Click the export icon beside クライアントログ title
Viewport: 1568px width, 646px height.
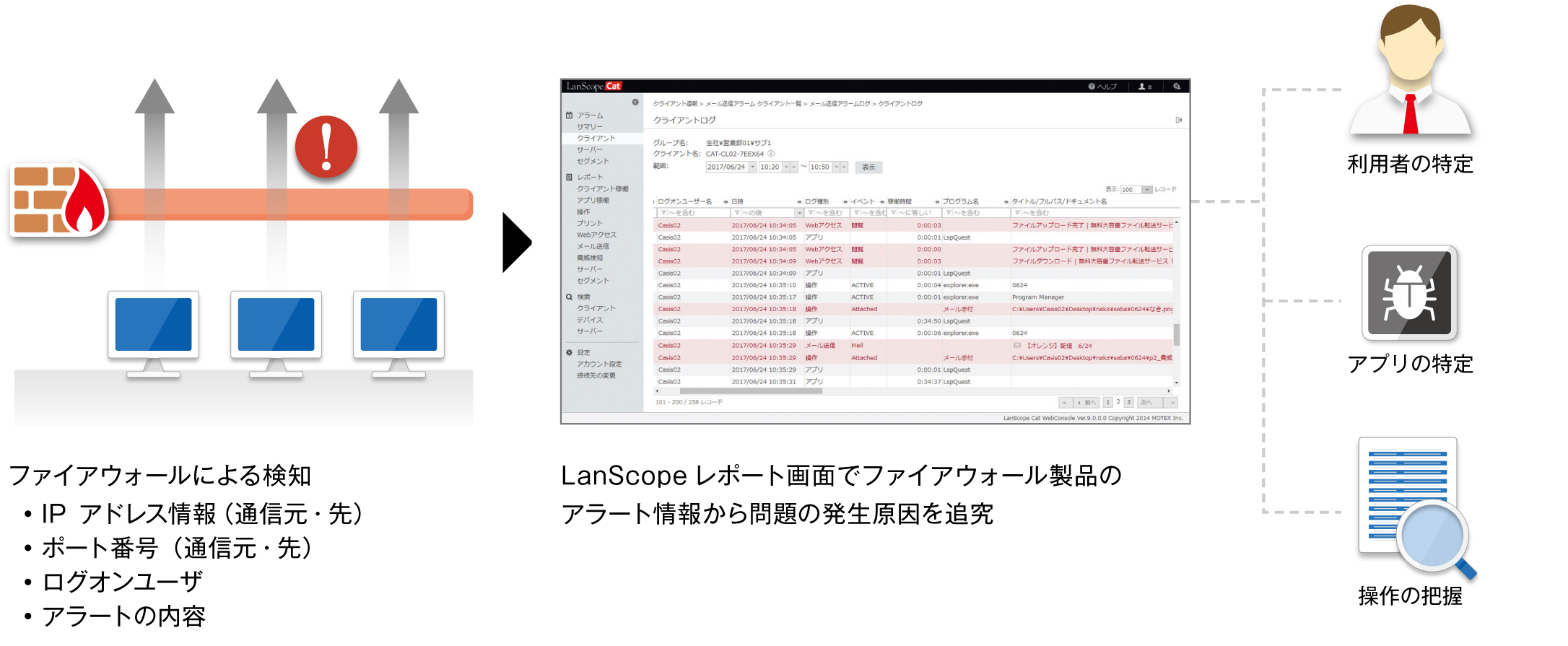coord(1179,120)
